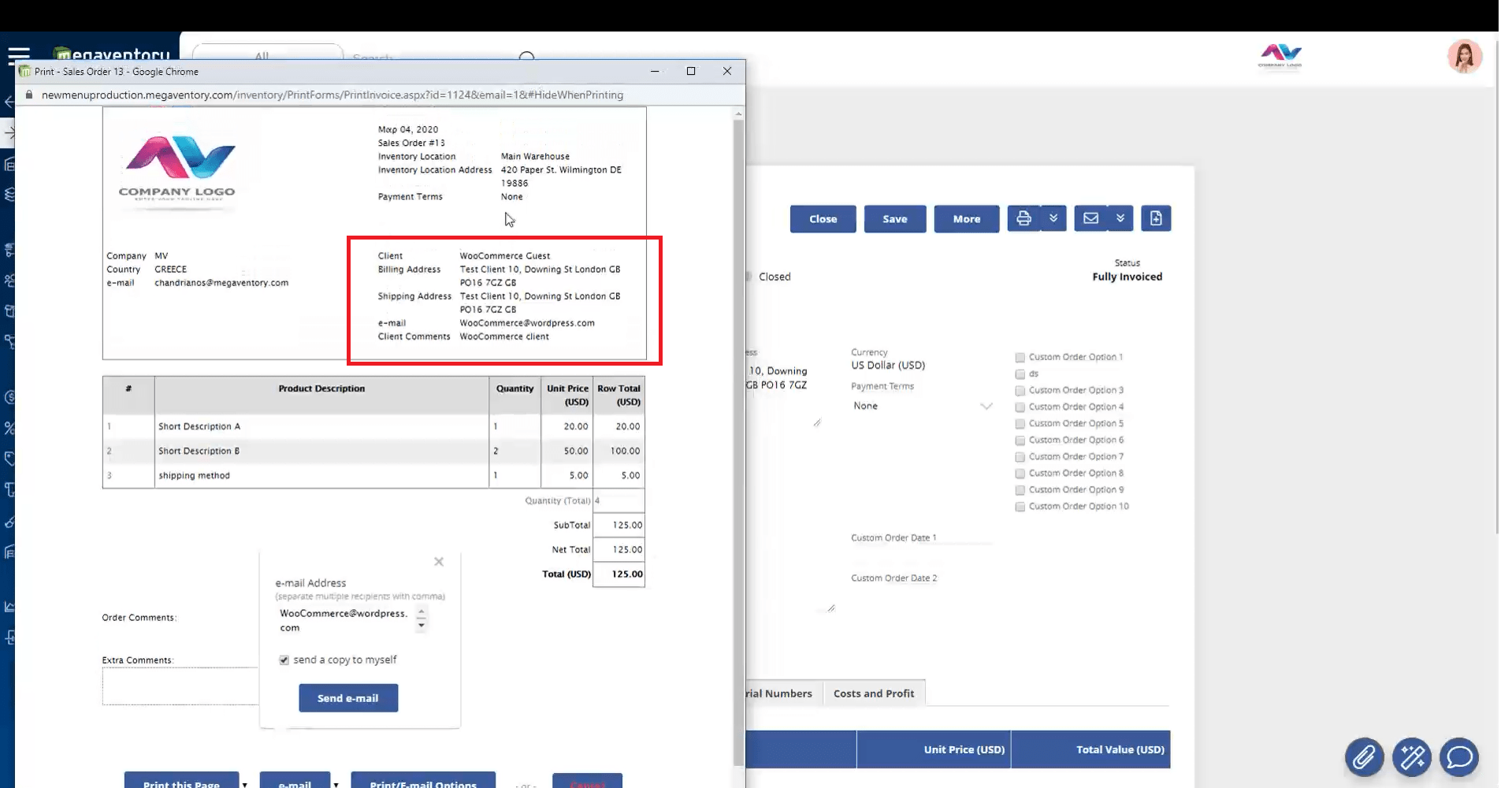Open comments via the chat bubble icon
Screen dimensions: 1512x788
tap(1459, 757)
